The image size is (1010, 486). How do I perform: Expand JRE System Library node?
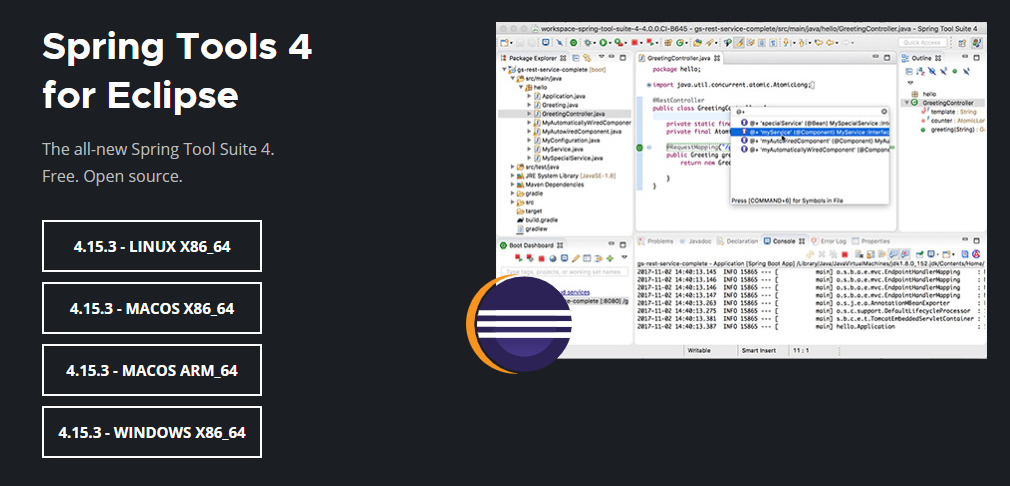click(512, 176)
